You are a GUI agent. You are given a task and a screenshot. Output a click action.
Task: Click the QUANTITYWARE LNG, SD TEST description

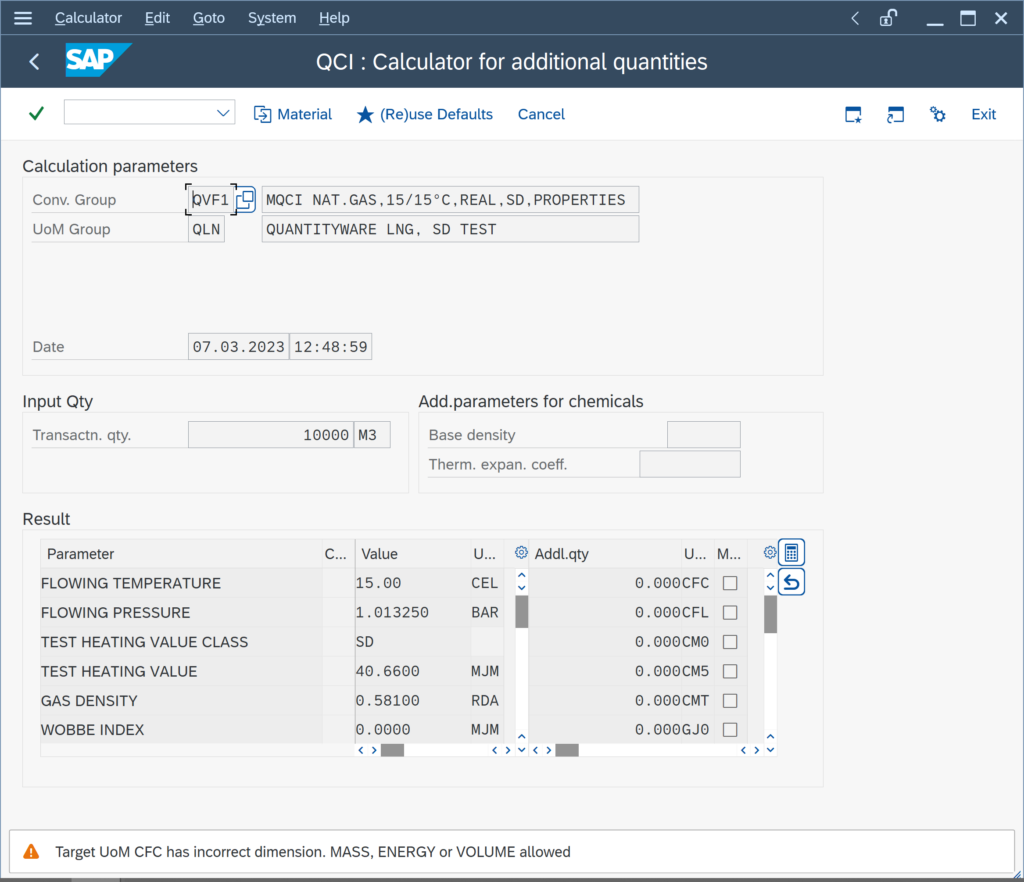click(x=450, y=229)
